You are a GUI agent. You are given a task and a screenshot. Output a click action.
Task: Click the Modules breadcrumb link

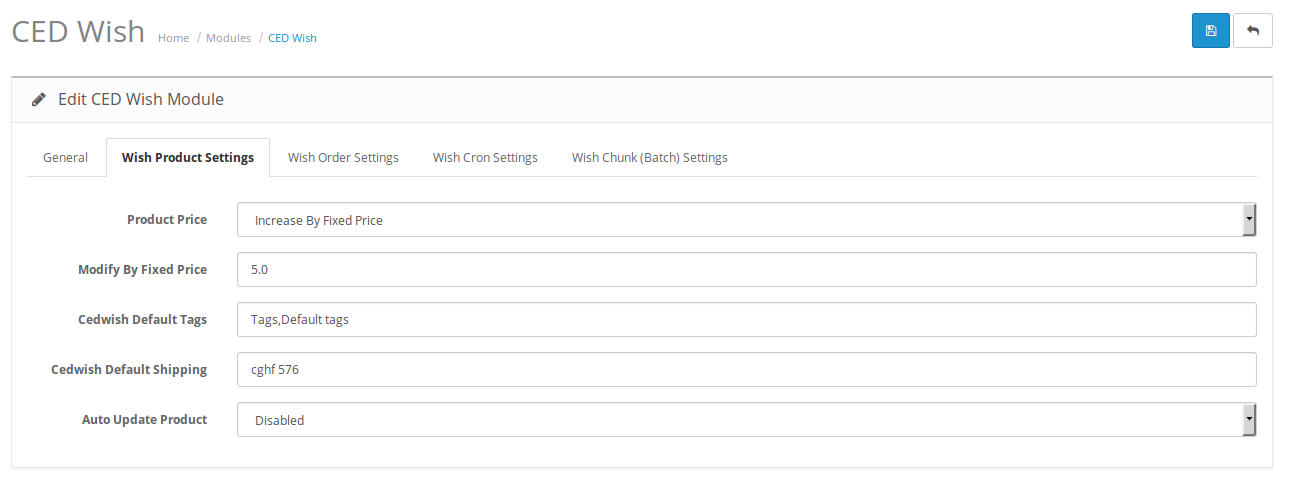228,38
